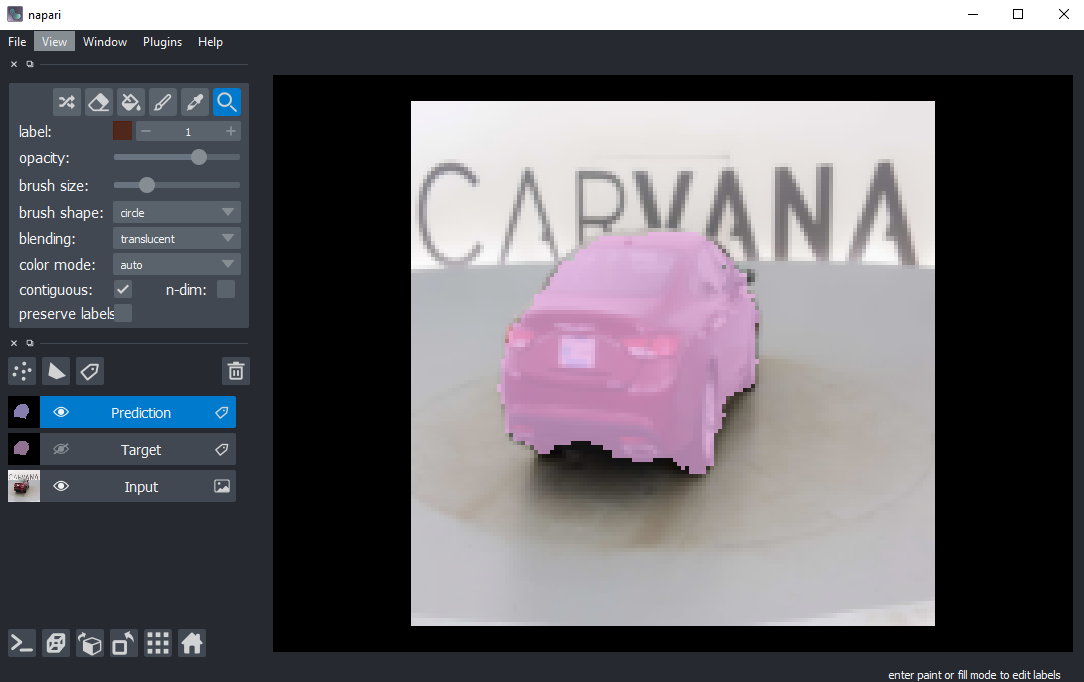Reset view with the home icon
The width and height of the screenshot is (1084, 682).
point(191,643)
